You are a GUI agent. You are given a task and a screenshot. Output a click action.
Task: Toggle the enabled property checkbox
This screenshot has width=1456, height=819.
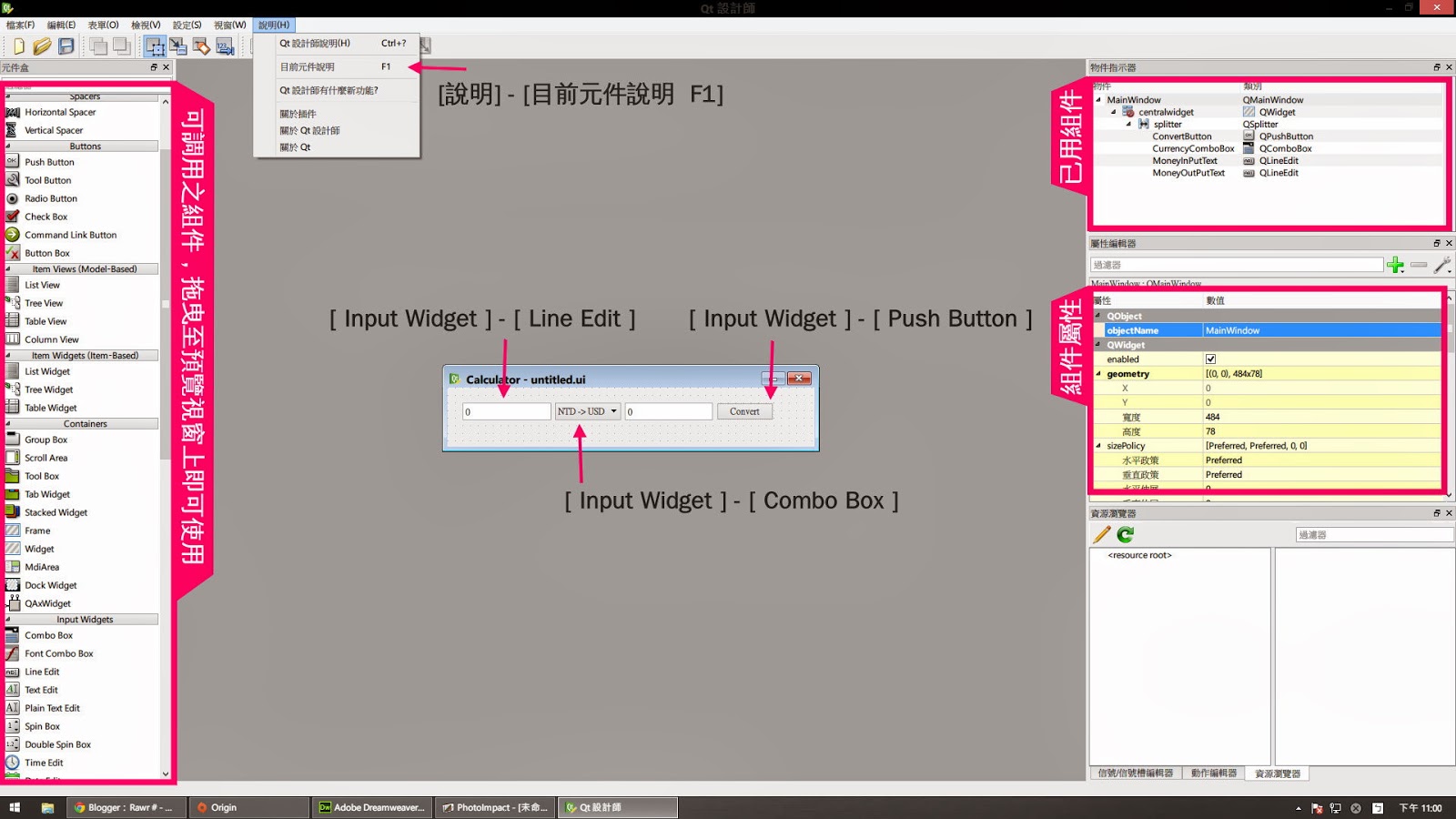(x=1210, y=359)
